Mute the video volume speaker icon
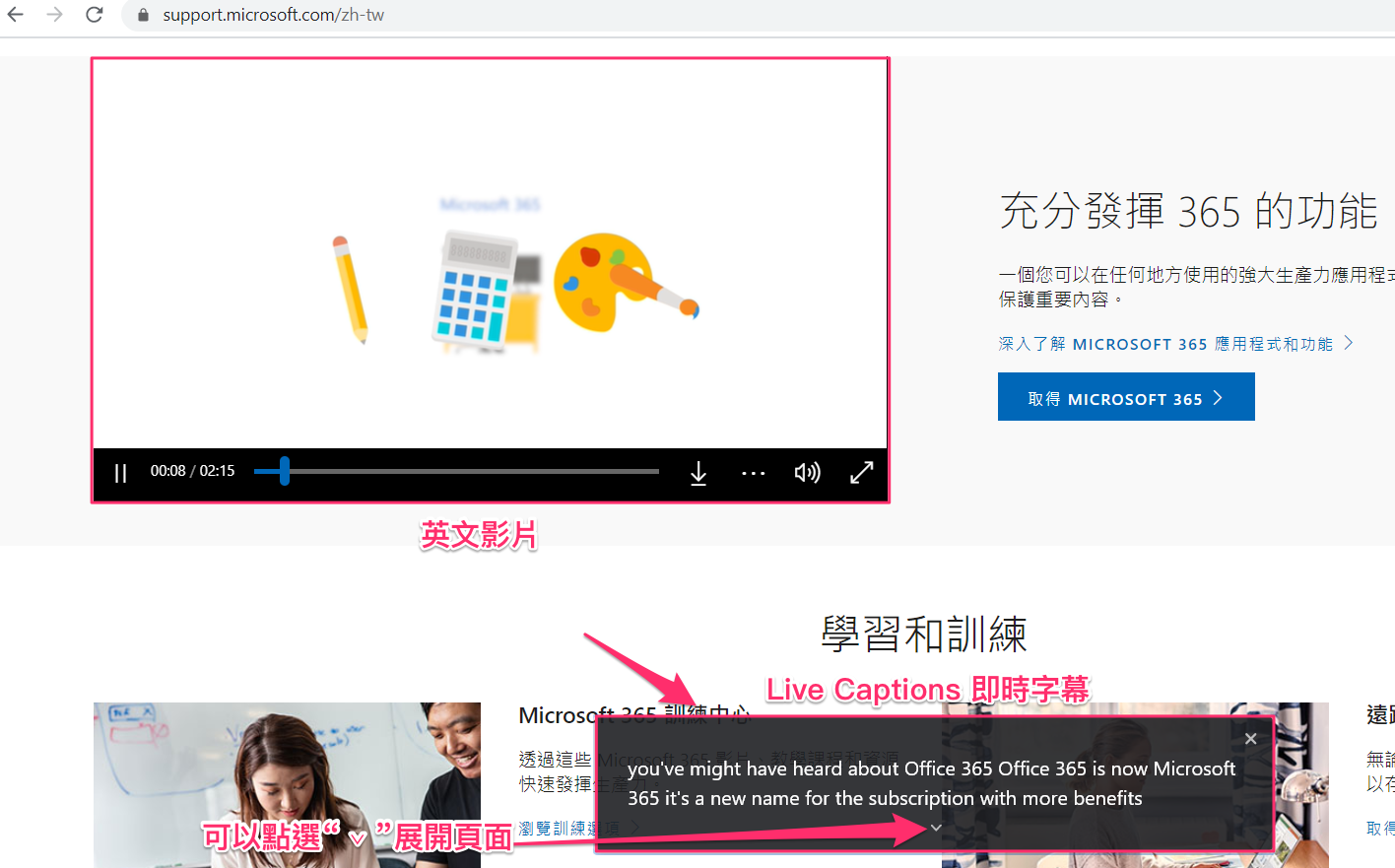 pos(808,473)
